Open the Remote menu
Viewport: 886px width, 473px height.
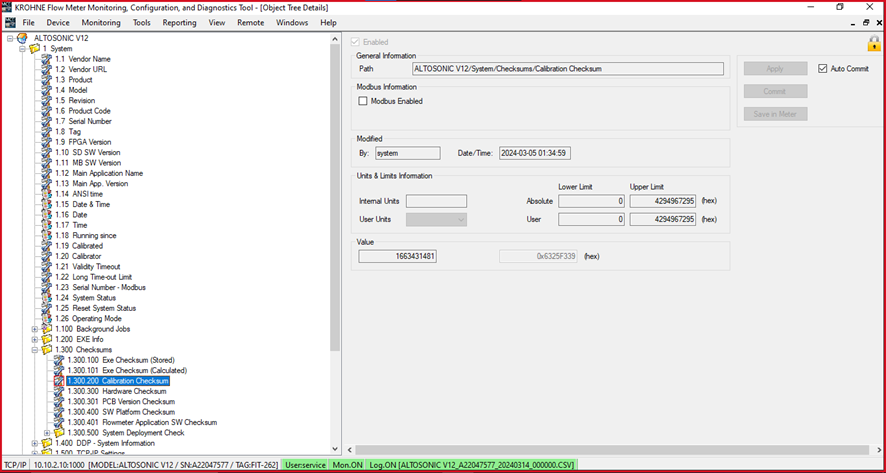(250, 23)
